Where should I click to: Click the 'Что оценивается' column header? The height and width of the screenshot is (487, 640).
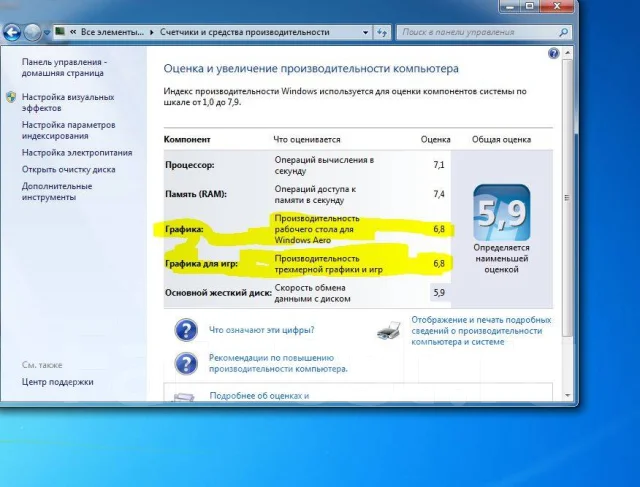click(307, 140)
